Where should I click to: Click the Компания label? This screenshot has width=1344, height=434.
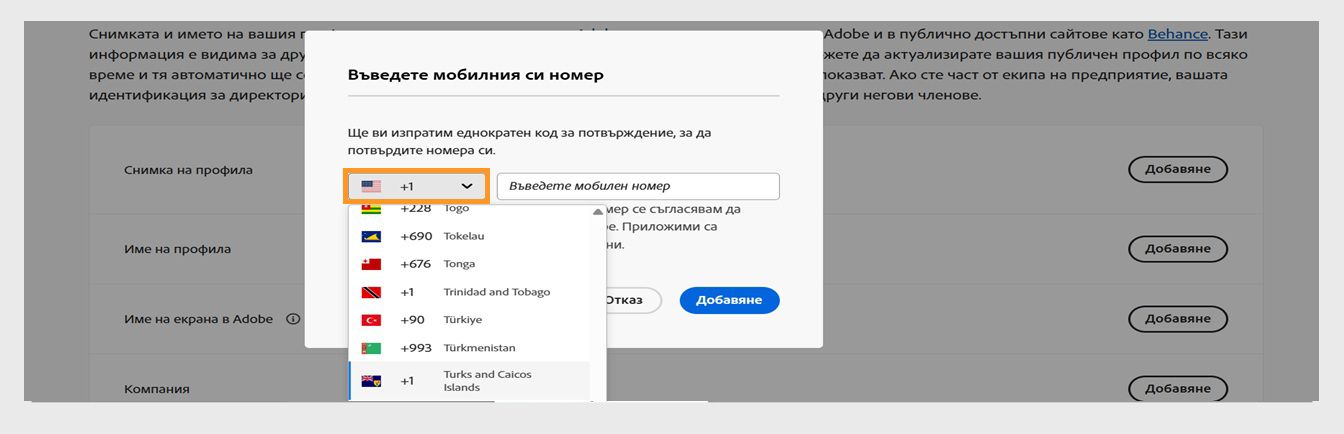[156, 388]
